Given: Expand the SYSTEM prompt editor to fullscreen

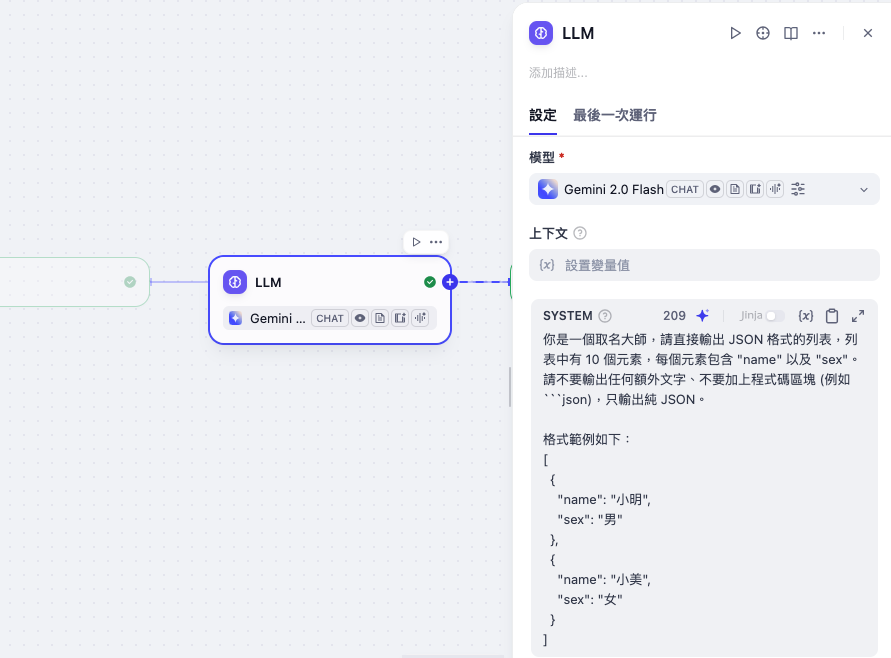Looking at the screenshot, I should [x=858, y=316].
